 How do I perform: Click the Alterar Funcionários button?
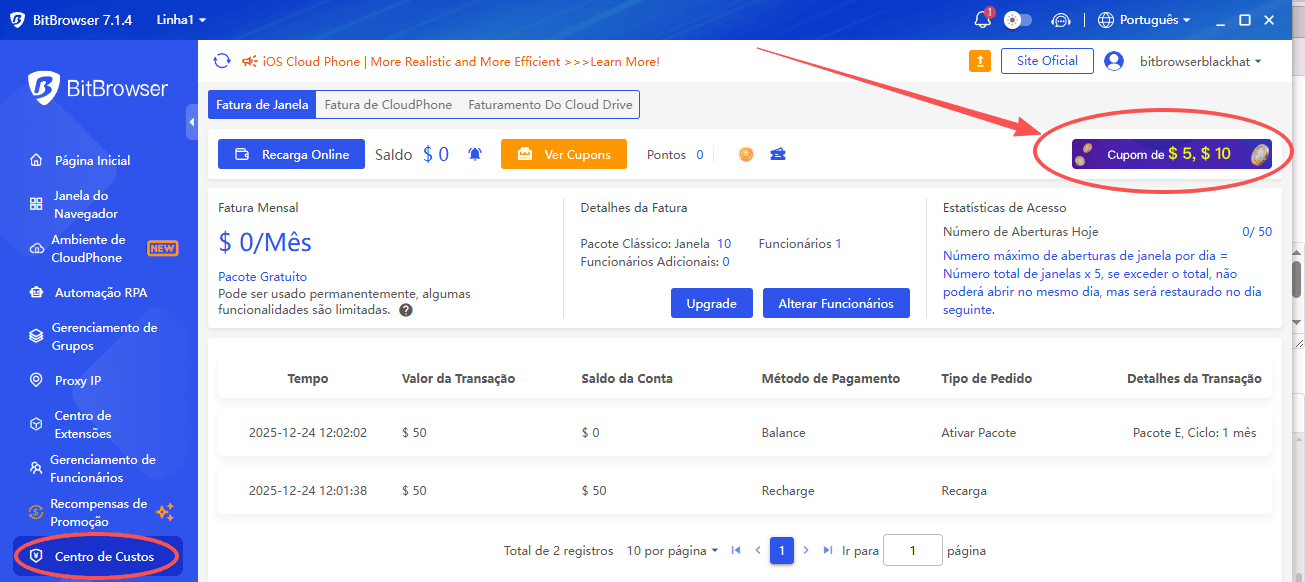click(836, 303)
